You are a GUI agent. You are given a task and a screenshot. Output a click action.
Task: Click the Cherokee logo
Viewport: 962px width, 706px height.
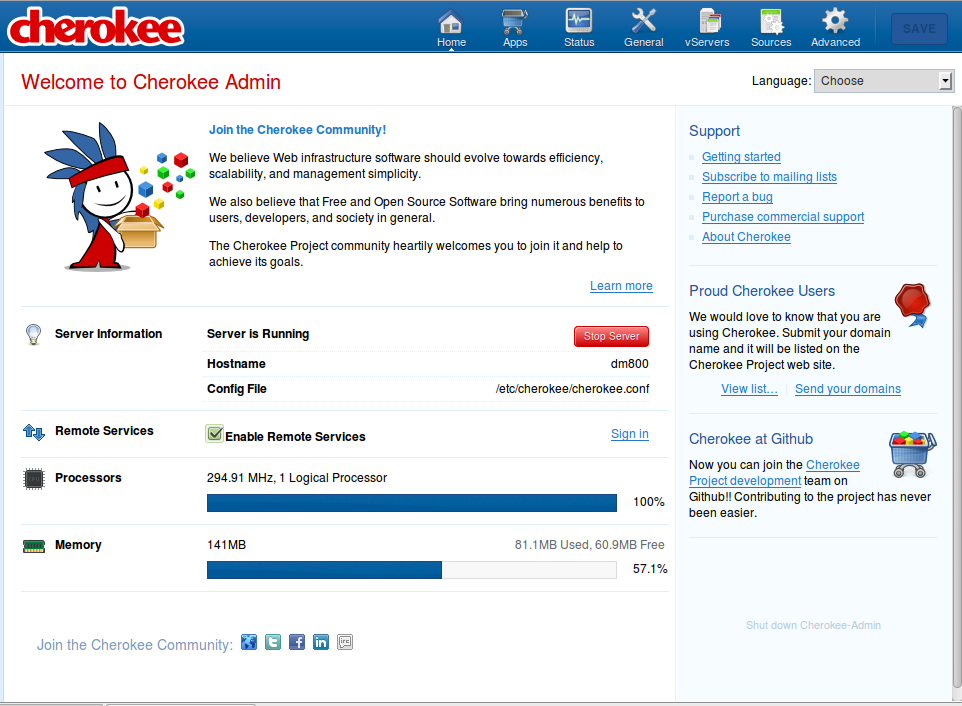(96, 27)
